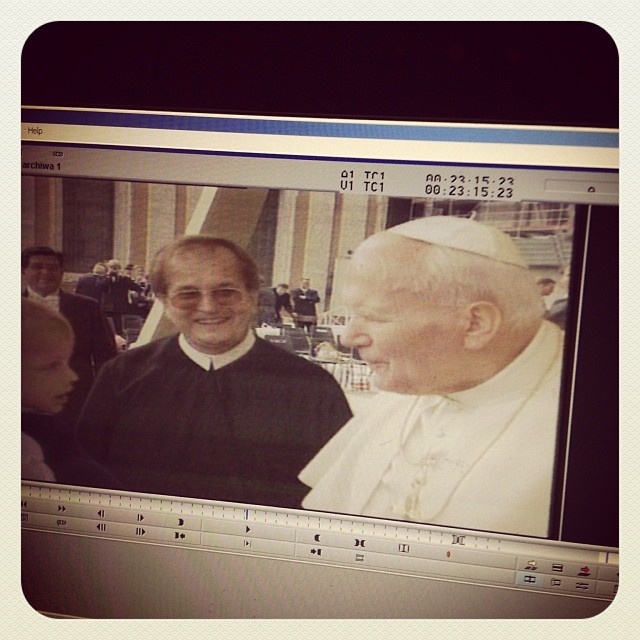
Task: Open the 'archiwa 1' clip name menu
Action: pyautogui.click(x=41, y=166)
